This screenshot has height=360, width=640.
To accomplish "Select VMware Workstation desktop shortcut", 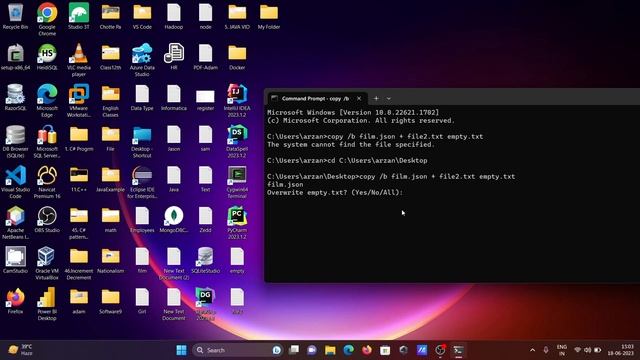I will [x=79, y=101].
